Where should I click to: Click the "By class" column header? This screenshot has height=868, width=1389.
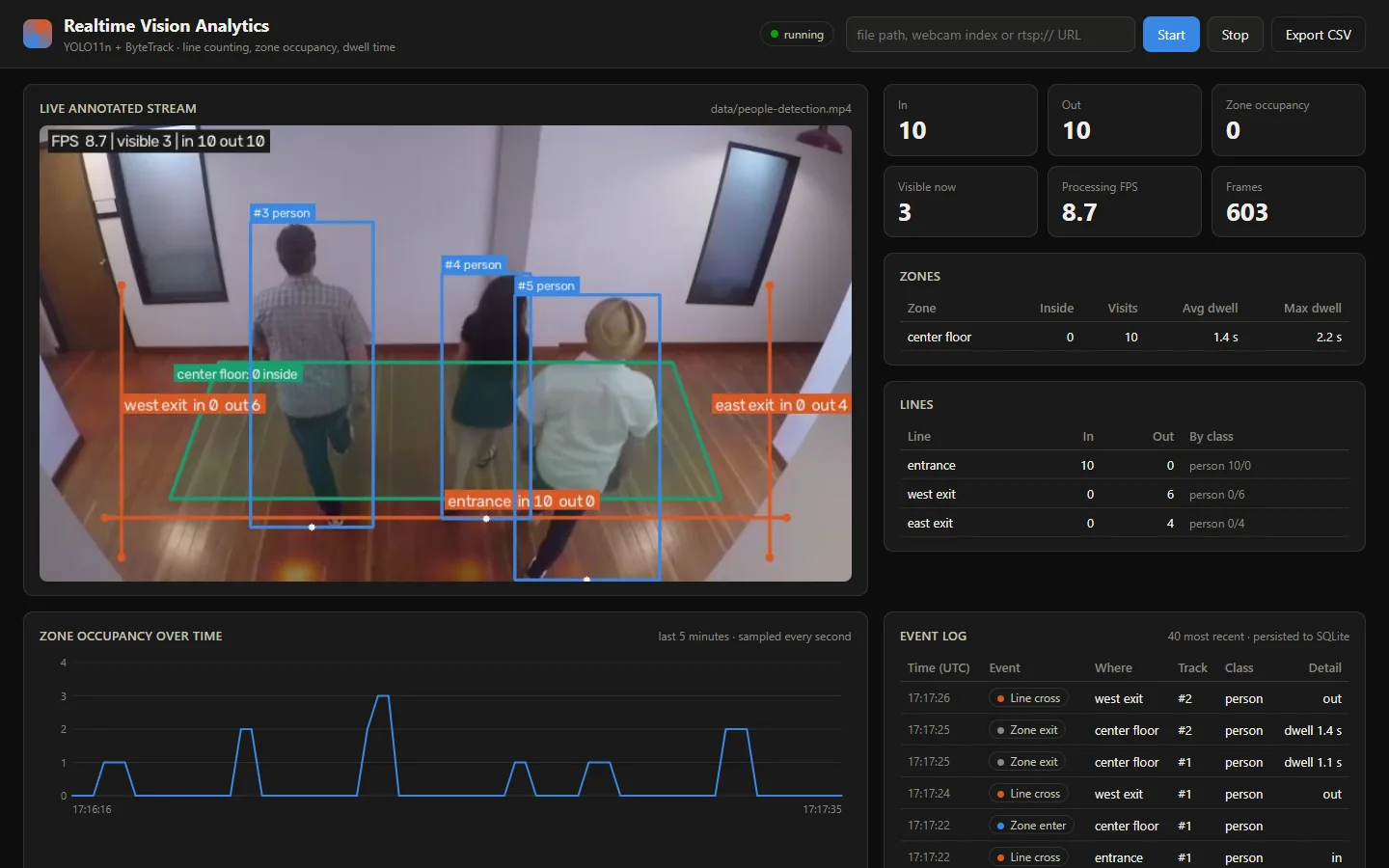click(x=1212, y=437)
